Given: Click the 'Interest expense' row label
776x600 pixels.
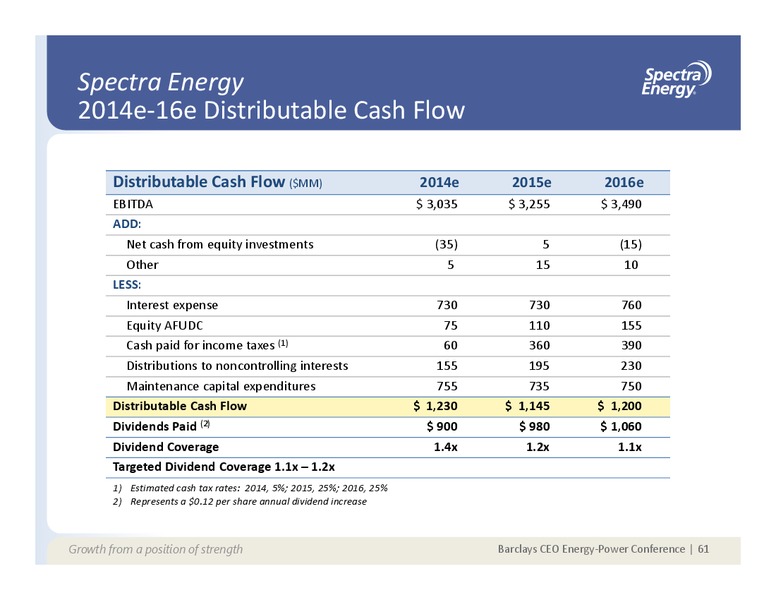Looking at the screenshot, I should [x=172, y=305].
